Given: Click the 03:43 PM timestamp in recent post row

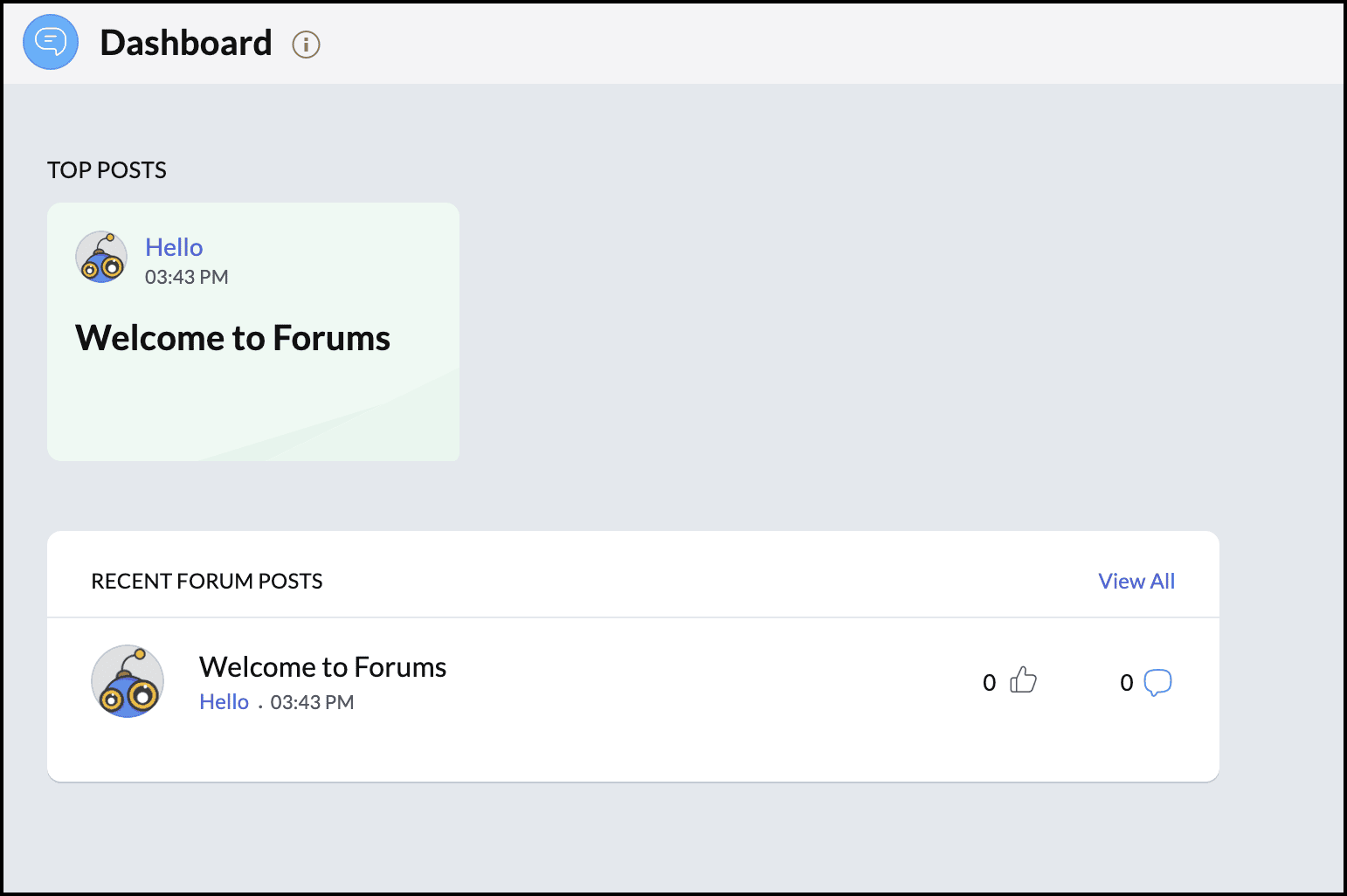Looking at the screenshot, I should (x=312, y=702).
